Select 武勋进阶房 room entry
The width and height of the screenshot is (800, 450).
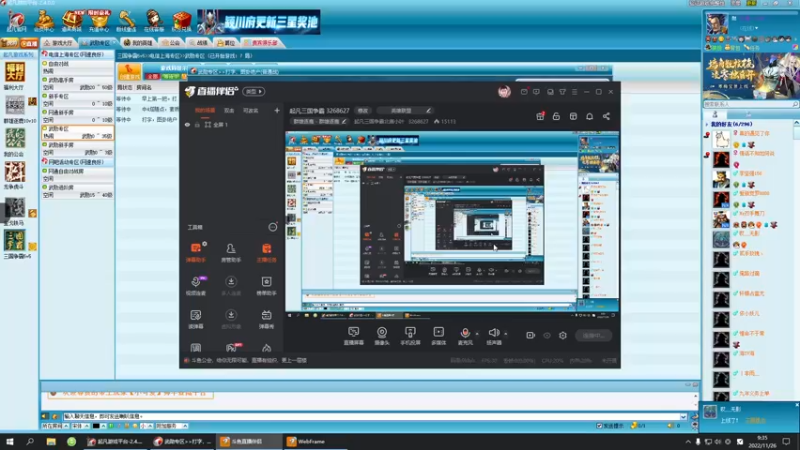point(77,191)
